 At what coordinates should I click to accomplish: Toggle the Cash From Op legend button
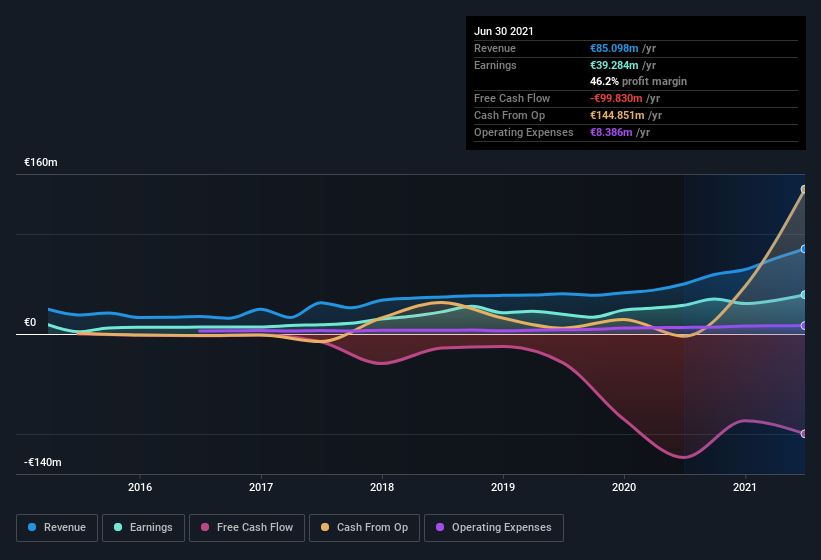pyautogui.click(x=364, y=528)
